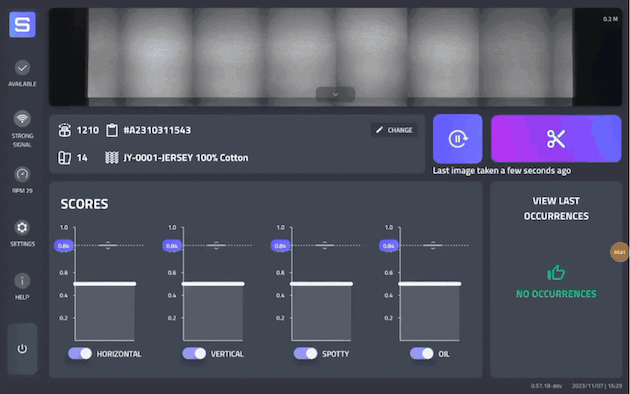Image resolution: width=630 pixels, height=394 pixels.
Task: Click the 0.84 badge on Spotty chart
Action: (280, 246)
